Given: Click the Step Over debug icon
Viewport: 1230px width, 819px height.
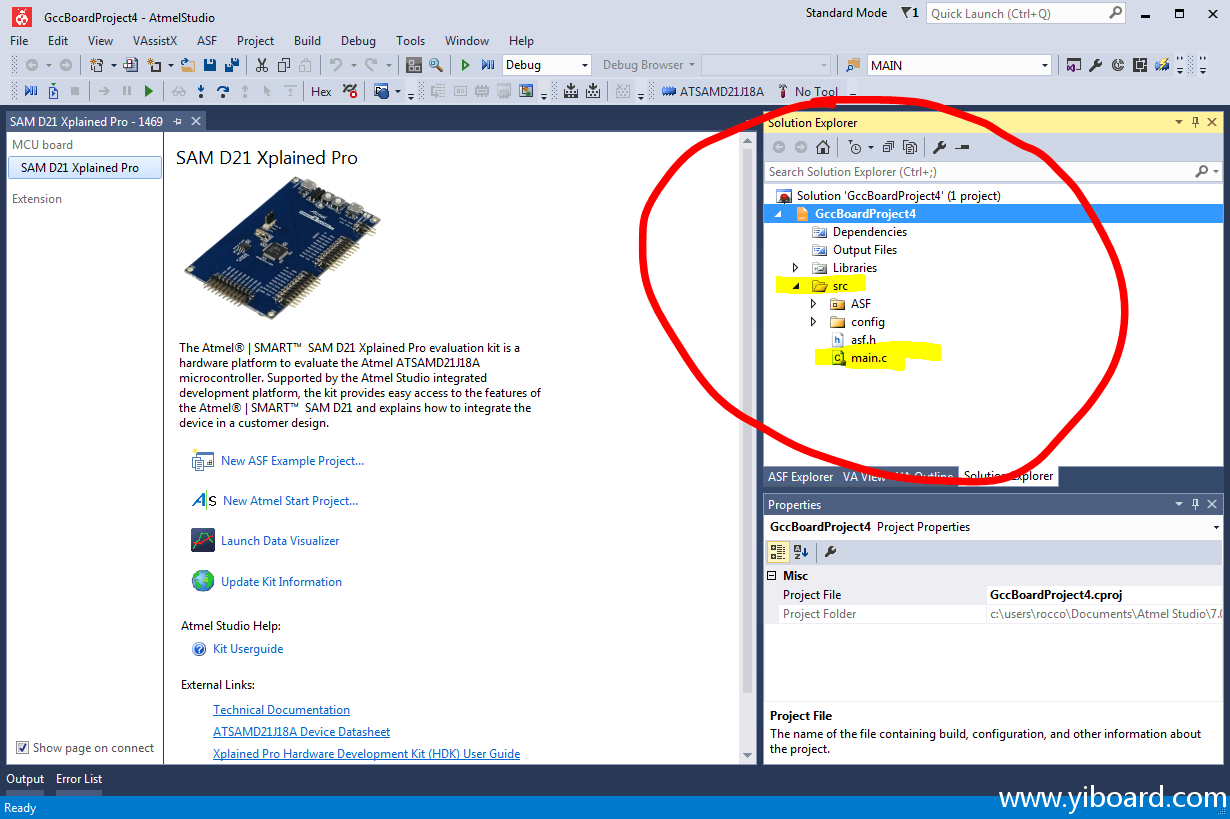Looking at the screenshot, I should [x=223, y=91].
